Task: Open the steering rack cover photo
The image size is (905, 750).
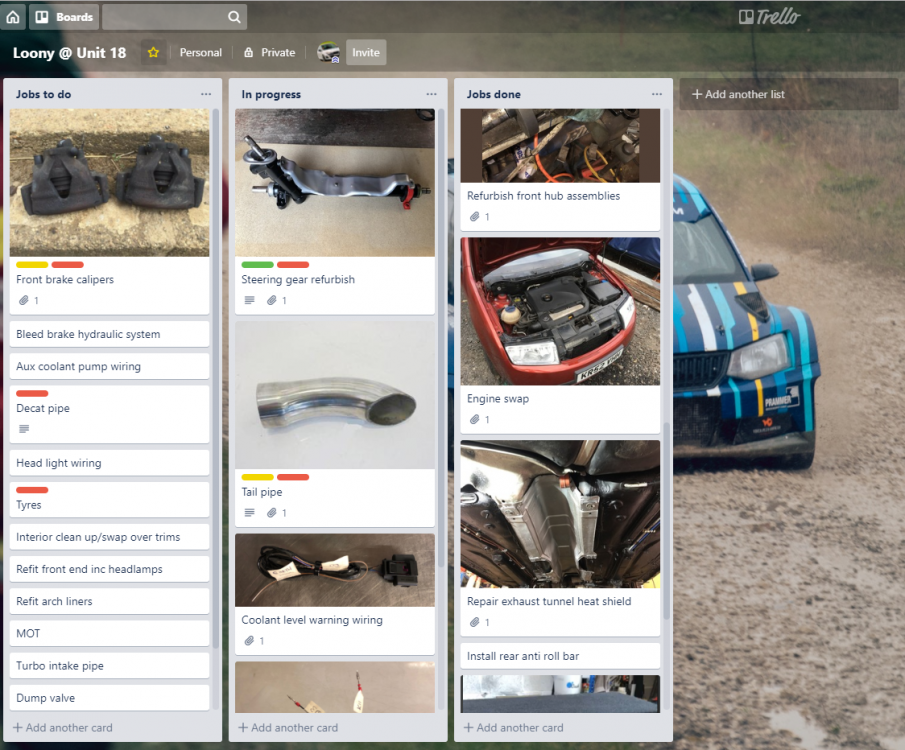Action: click(335, 182)
